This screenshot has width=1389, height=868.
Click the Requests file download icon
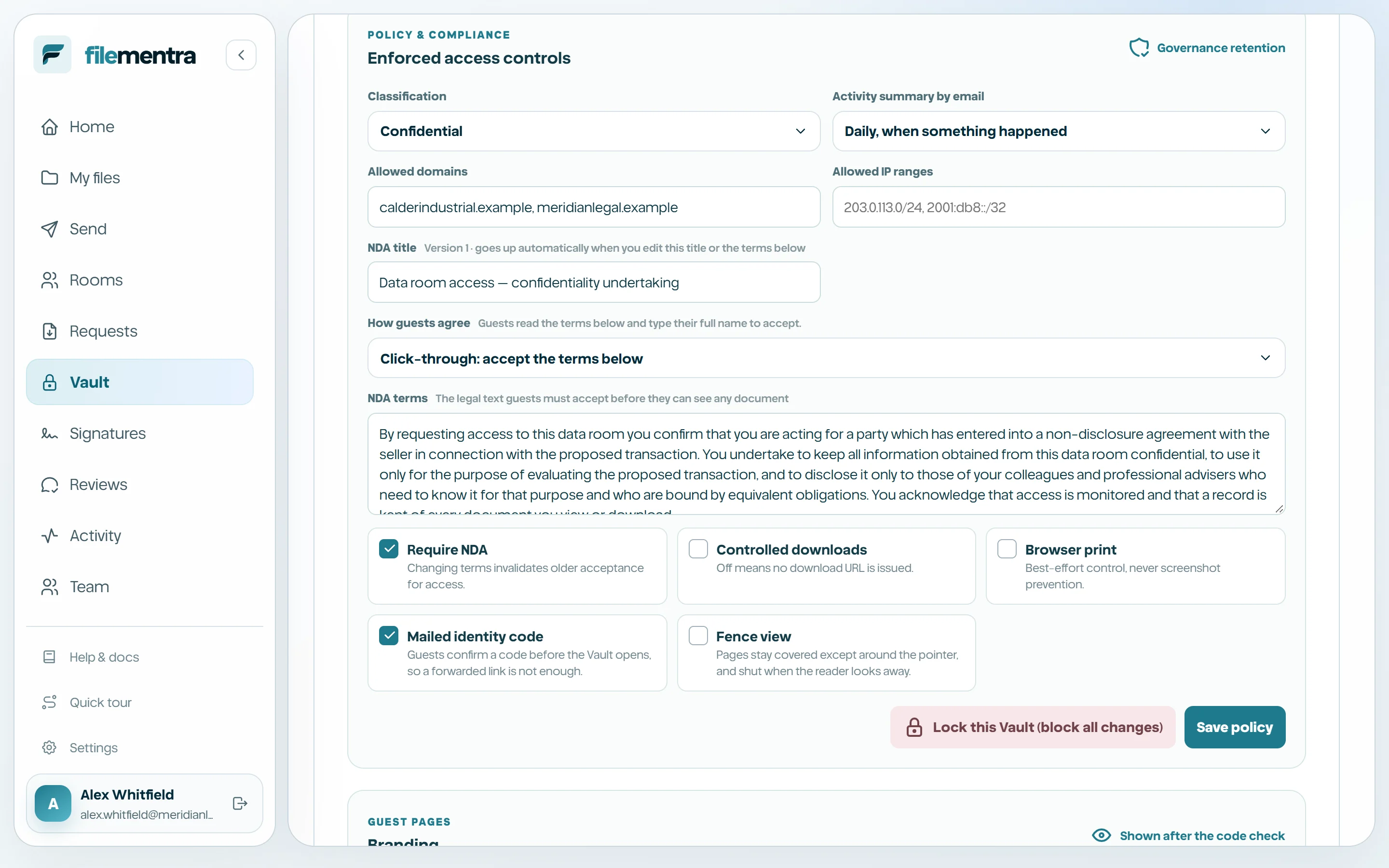49,331
